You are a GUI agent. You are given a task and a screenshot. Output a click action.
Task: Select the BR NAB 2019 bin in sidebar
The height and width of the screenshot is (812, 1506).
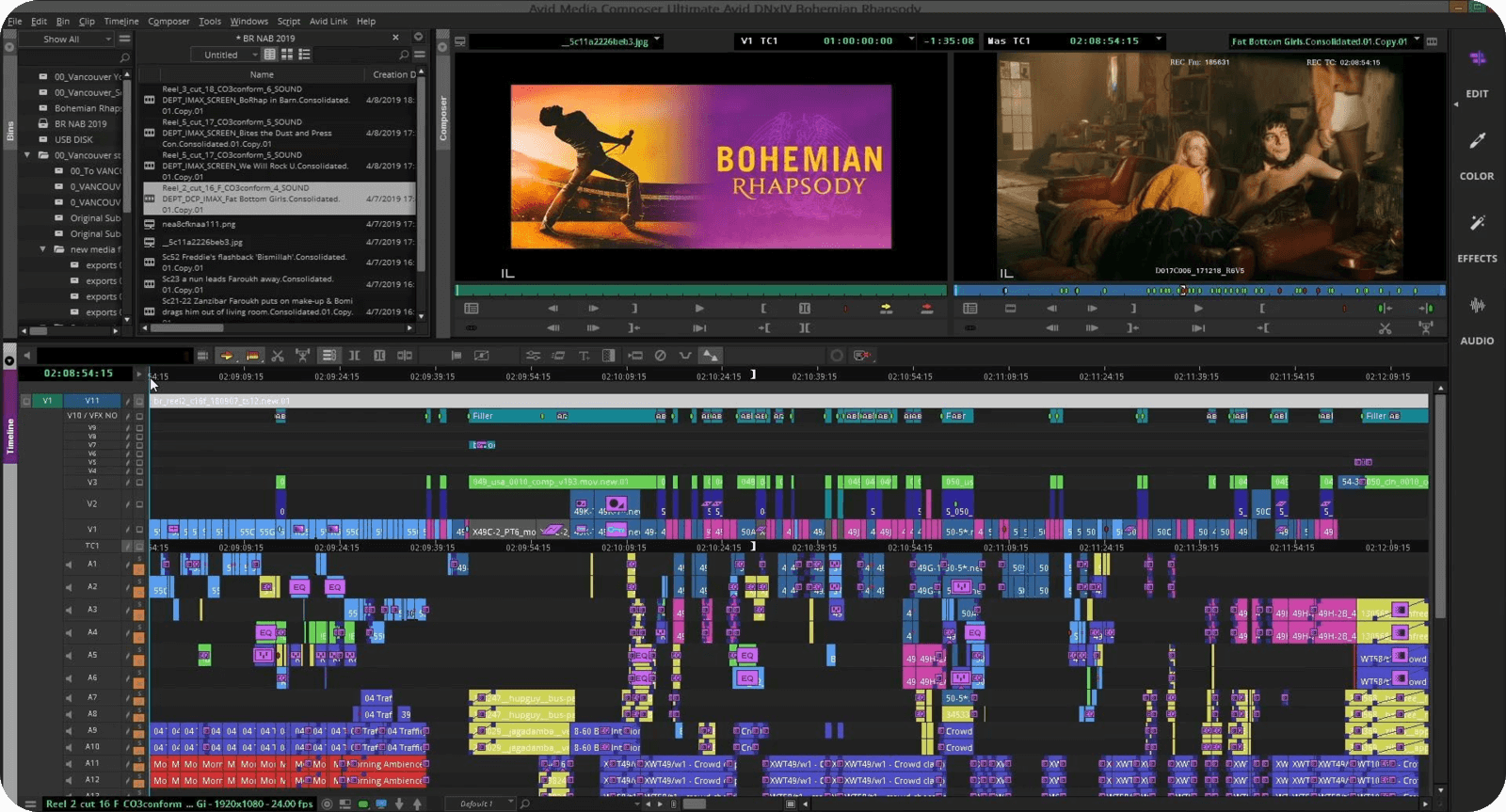pos(80,124)
